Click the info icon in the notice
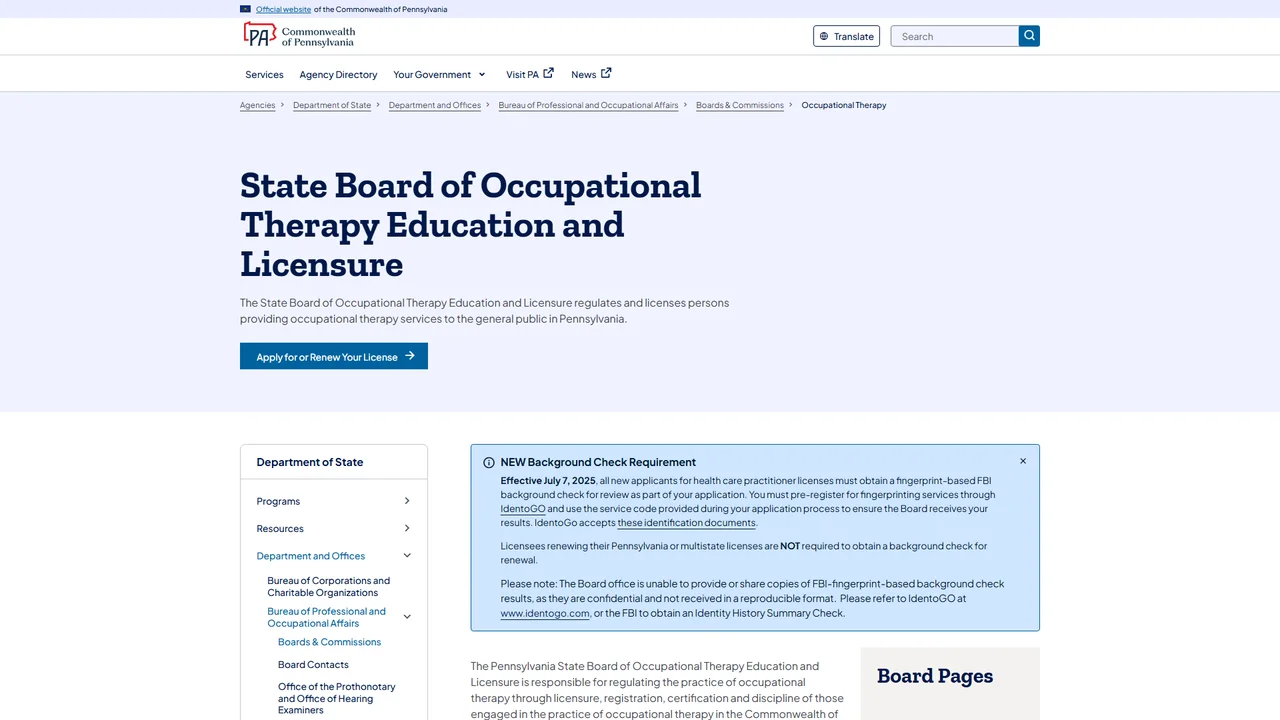The height and width of the screenshot is (720, 1280). click(x=489, y=463)
